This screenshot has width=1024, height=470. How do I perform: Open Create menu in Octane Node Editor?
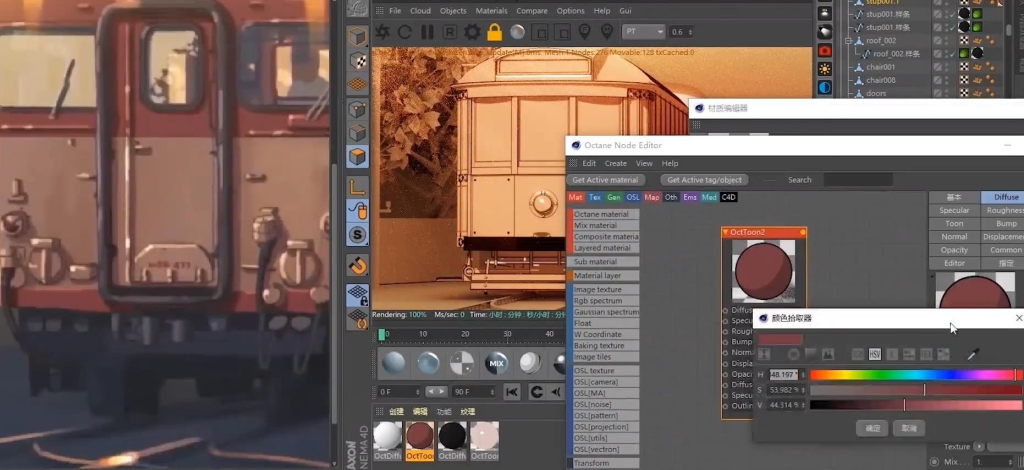[x=616, y=163]
